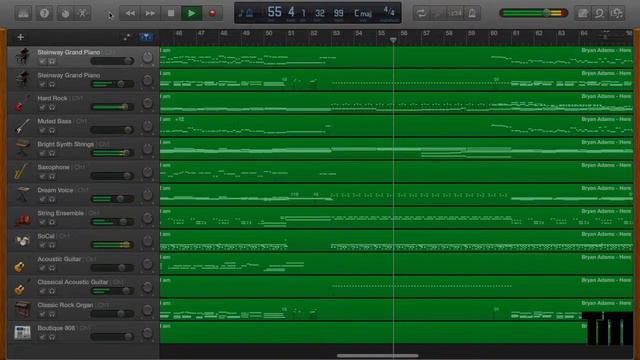Viewport: 640px width, 360px height.
Task: Solo the Saxophone track with headphones
Action: click(x=52, y=176)
